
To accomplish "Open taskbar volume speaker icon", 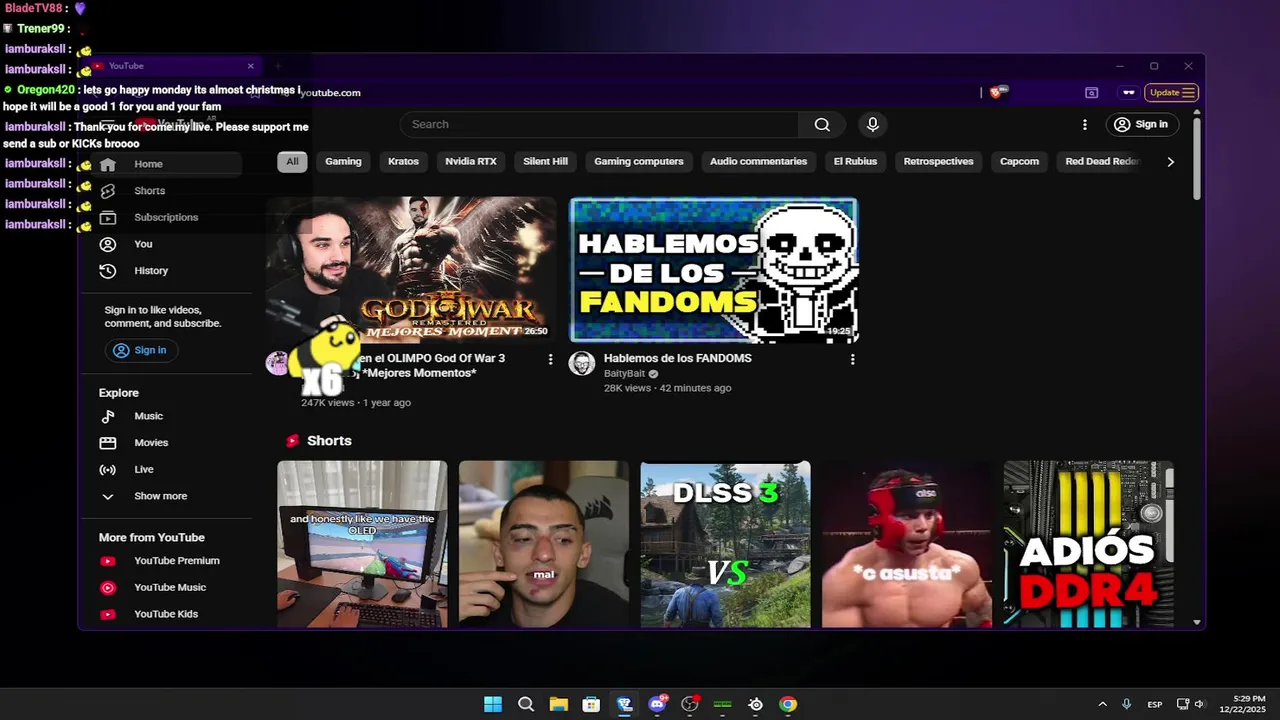I will (1199, 704).
